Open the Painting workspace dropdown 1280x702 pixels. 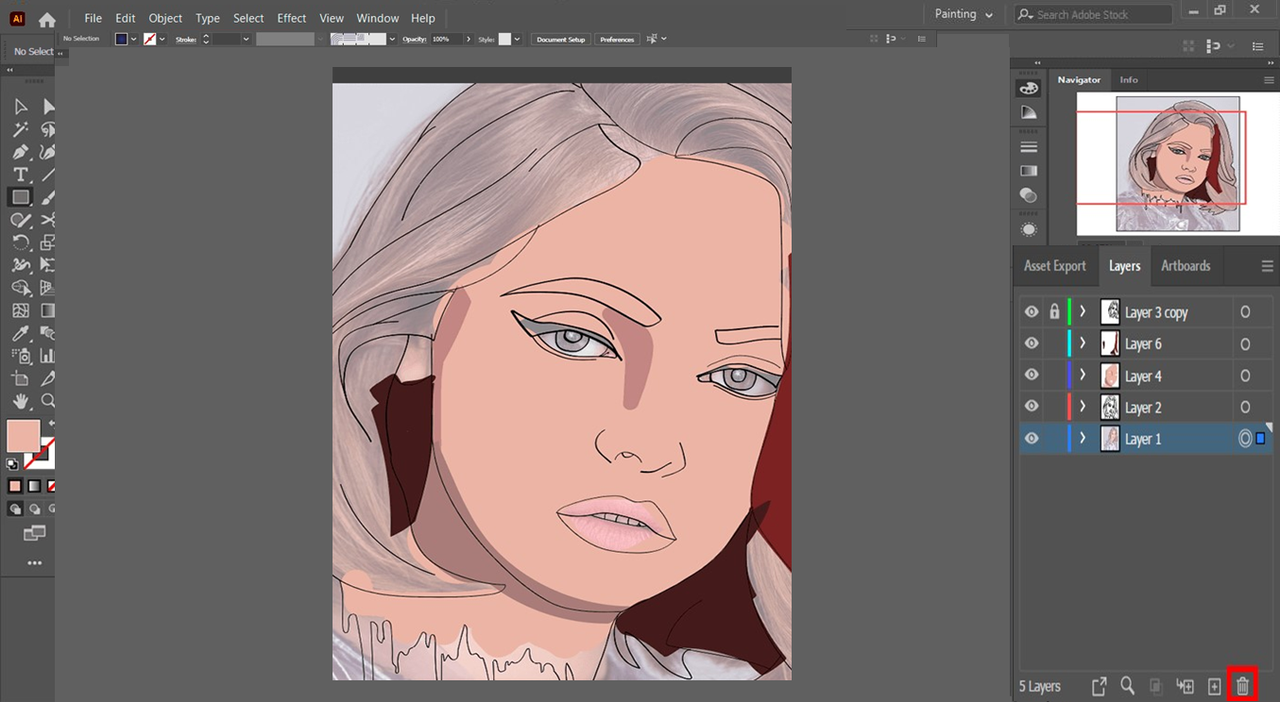[x=964, y=14]
